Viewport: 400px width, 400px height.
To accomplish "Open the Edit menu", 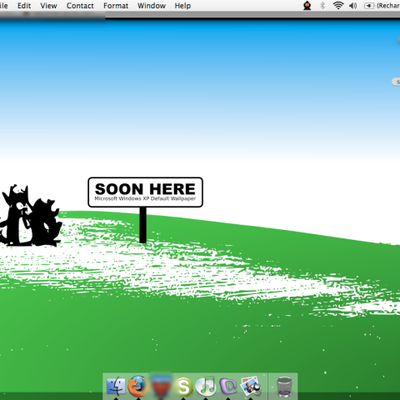I will [24, 6].
